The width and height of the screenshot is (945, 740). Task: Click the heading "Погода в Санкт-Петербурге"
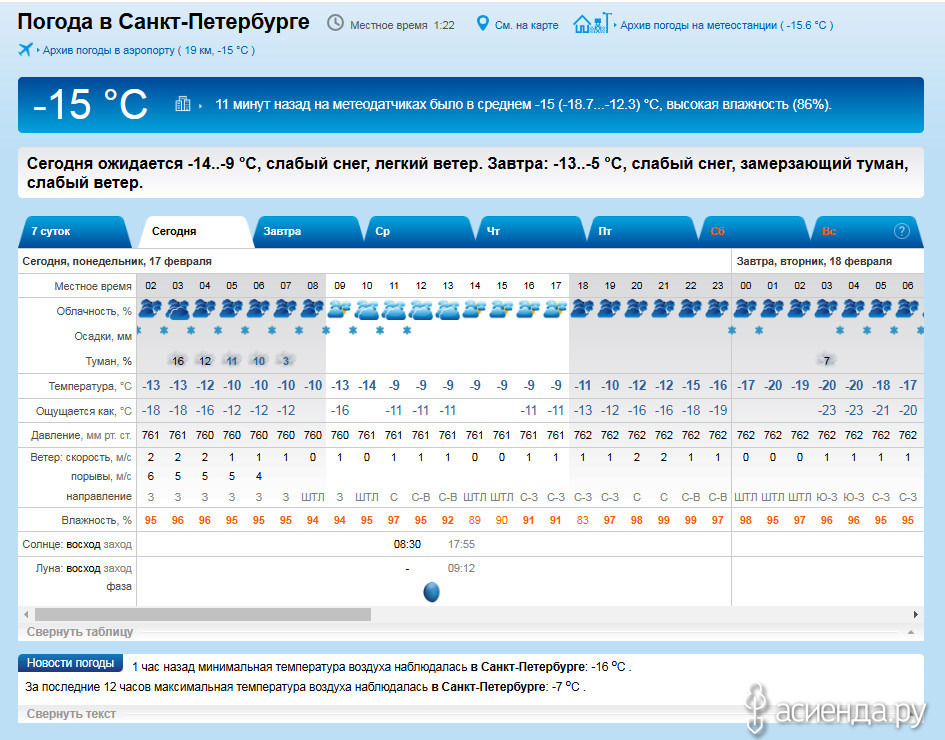click(163, 22)
